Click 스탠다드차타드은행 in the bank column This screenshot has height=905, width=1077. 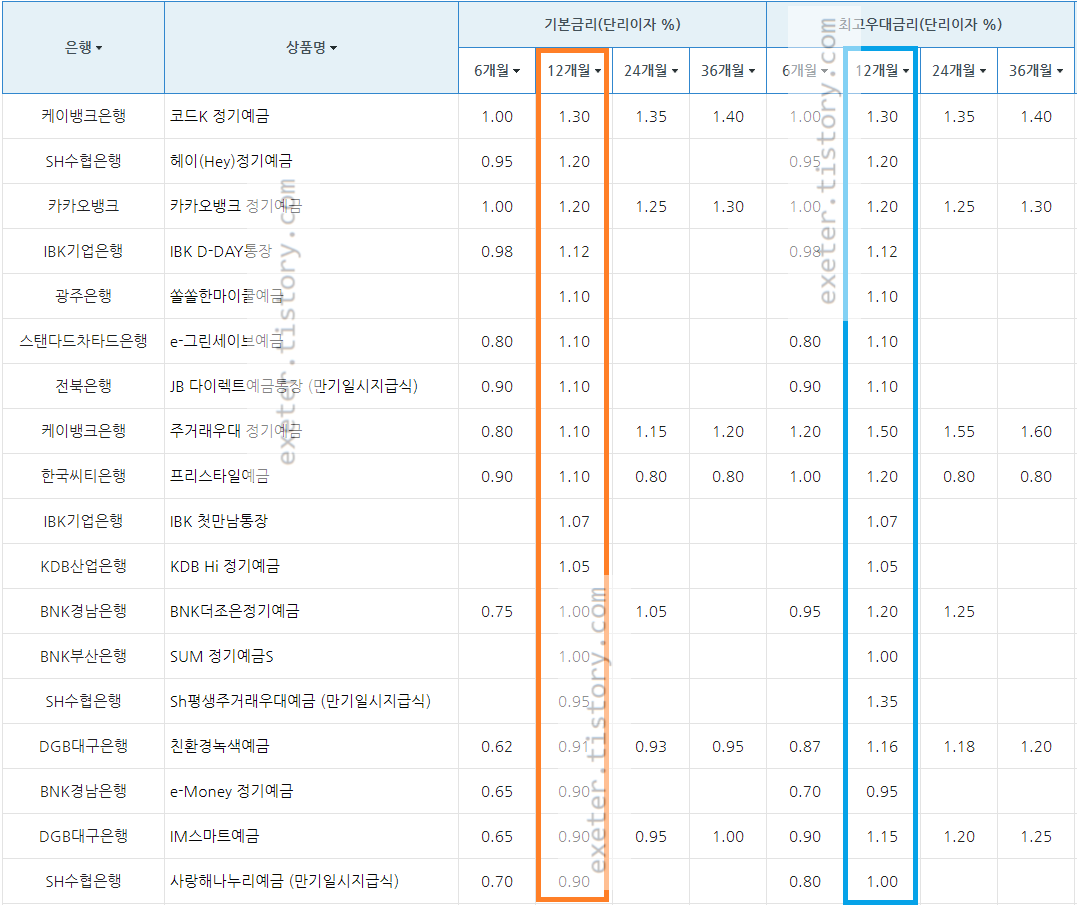pos(83,341)
